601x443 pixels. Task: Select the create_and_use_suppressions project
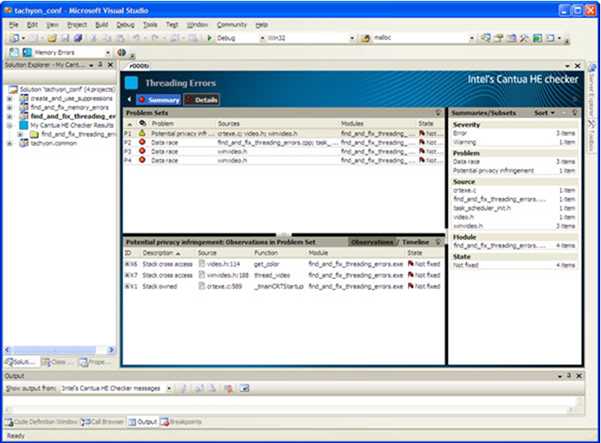71,98
